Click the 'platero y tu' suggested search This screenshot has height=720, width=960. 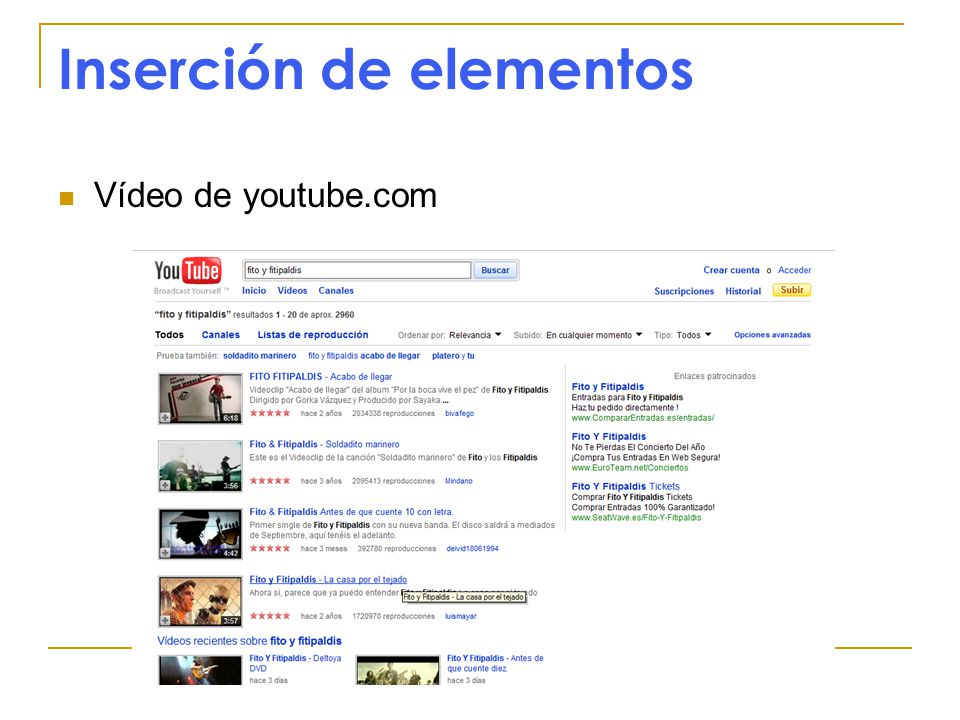[x=453, y=356]
